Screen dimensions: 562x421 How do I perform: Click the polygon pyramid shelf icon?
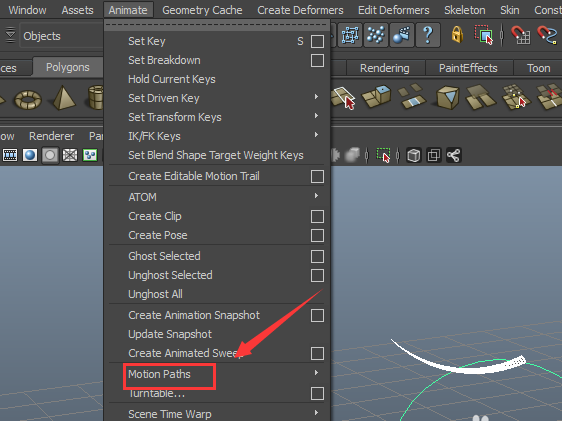point(64,98)
